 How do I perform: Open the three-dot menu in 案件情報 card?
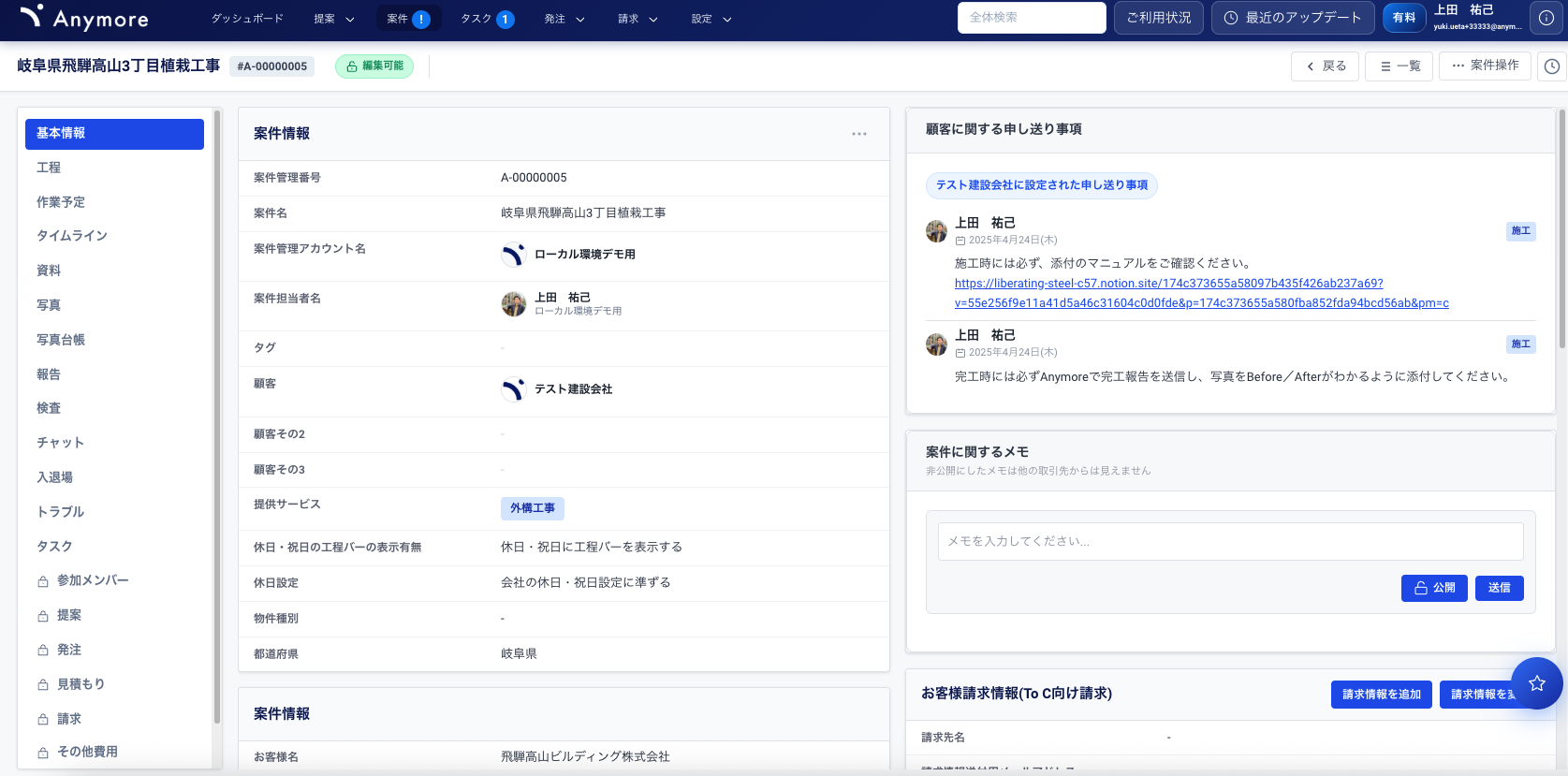pyautogui.click(x=858, y=134)
